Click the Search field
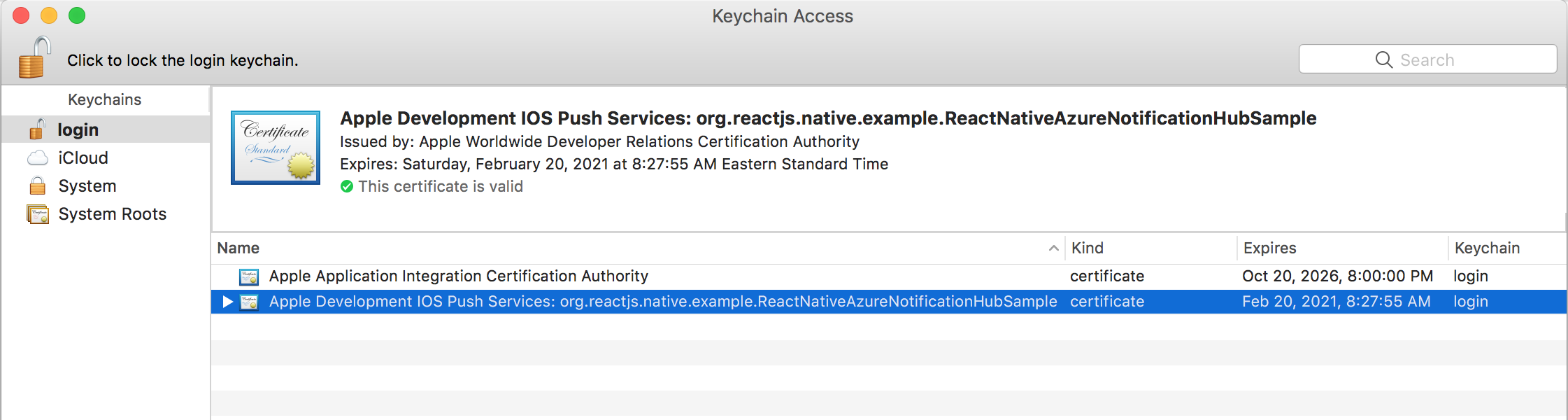 1427,59
